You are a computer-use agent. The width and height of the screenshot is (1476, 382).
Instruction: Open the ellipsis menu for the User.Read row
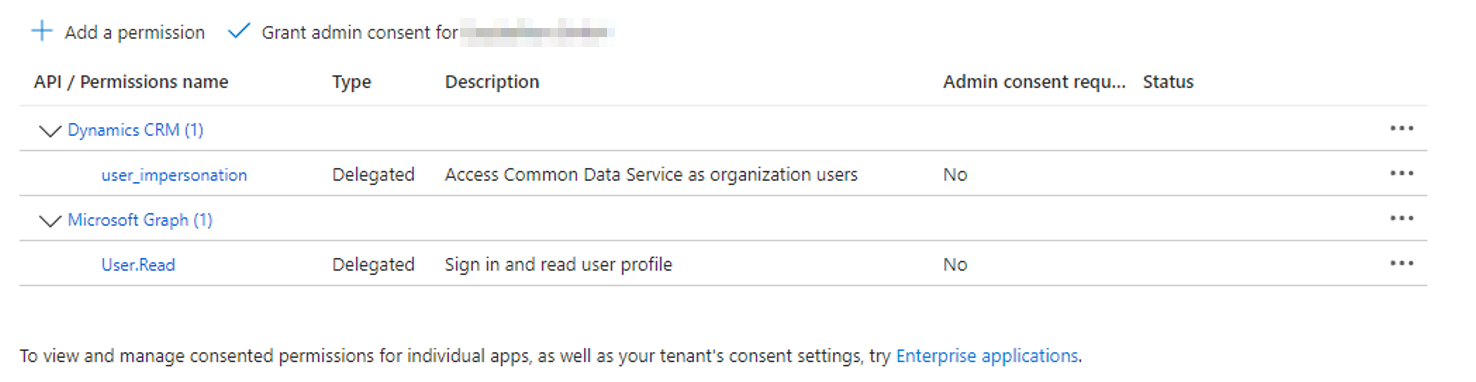pyautogui.click(x=1401, y=264)
